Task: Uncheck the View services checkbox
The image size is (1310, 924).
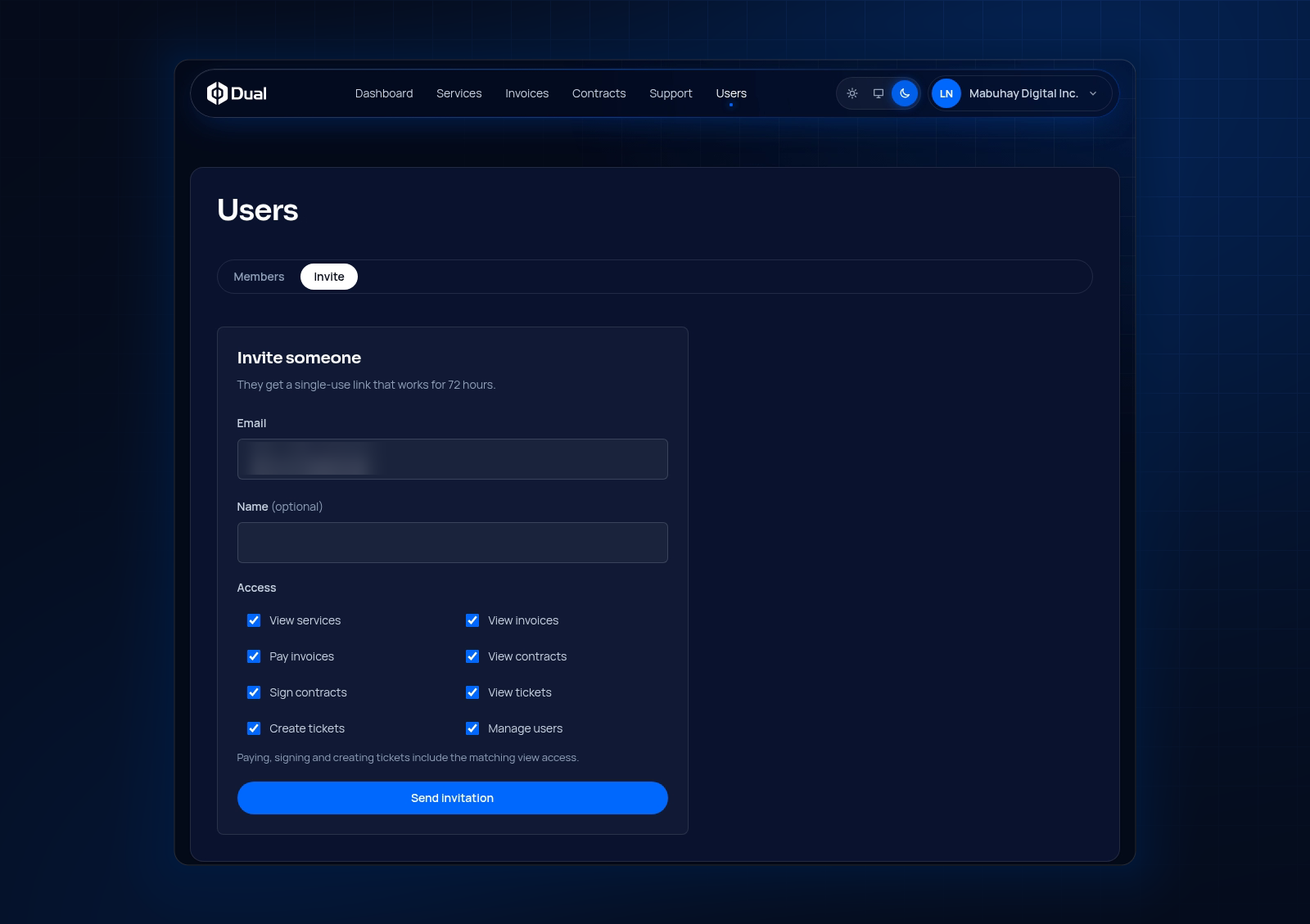Action: tap(254, 620)
